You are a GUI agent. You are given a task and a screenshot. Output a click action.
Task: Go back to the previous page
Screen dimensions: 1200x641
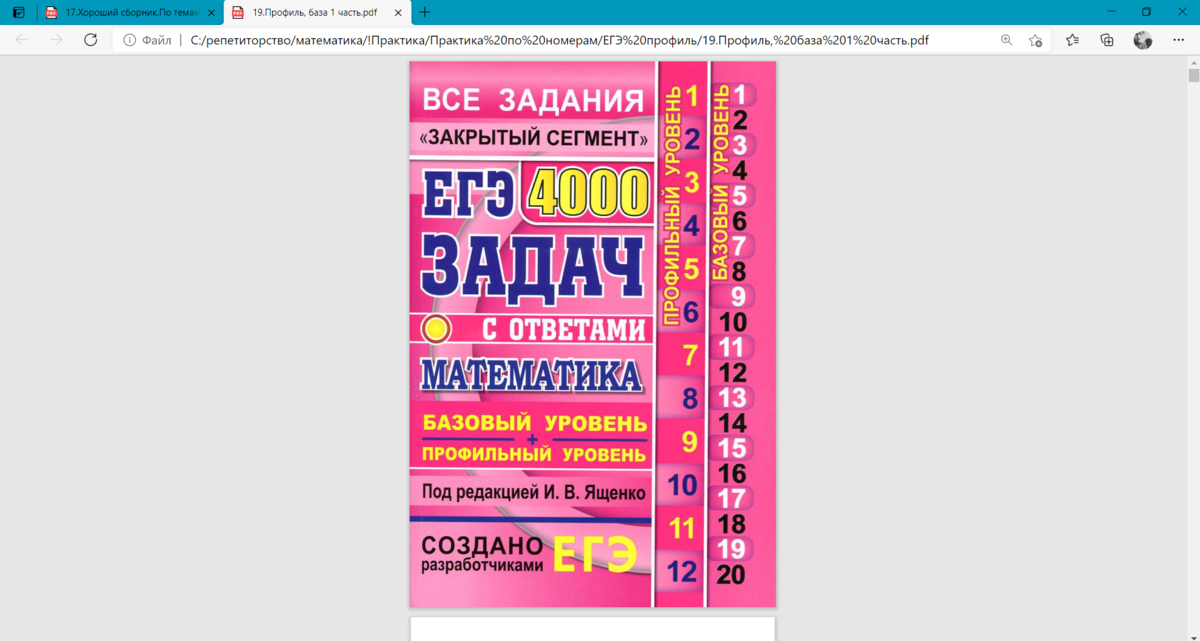tap(22, 40)
